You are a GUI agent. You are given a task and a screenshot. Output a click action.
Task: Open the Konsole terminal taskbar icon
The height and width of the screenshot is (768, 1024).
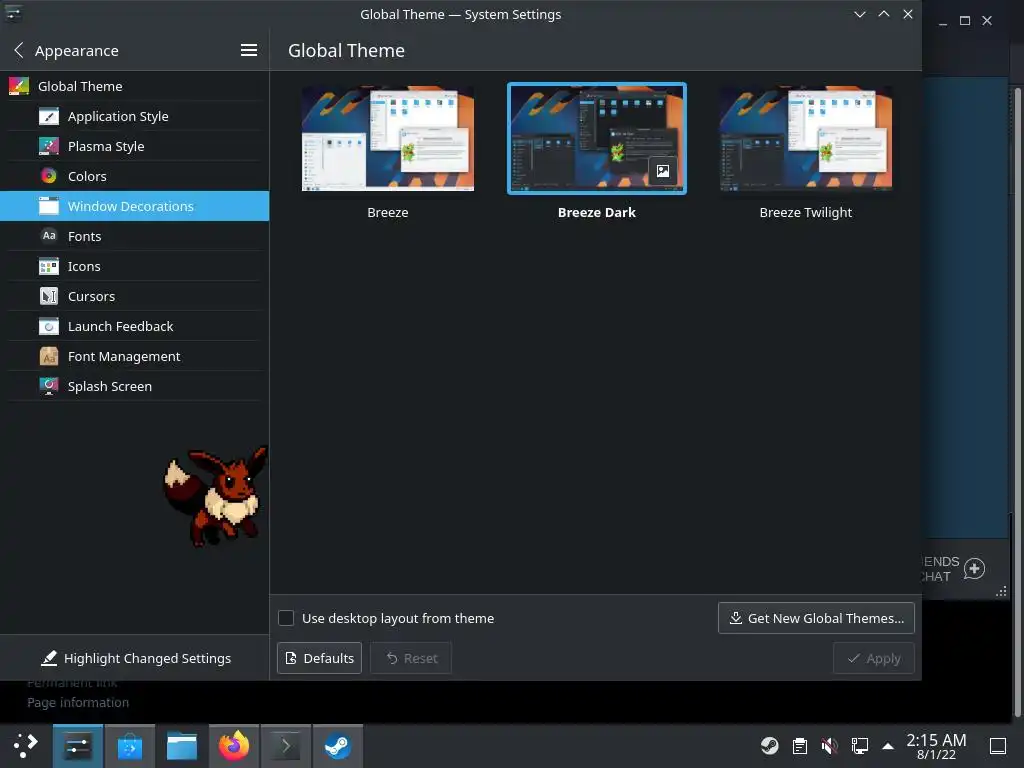pyautogui.click(x=286, y=746)
